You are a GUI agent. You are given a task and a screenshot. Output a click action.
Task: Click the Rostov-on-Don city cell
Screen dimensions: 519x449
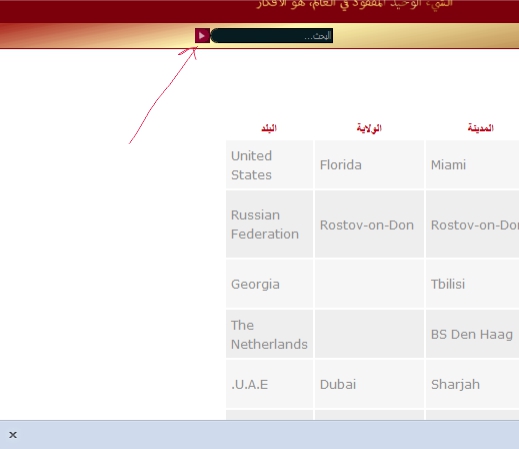click(472, 224)
